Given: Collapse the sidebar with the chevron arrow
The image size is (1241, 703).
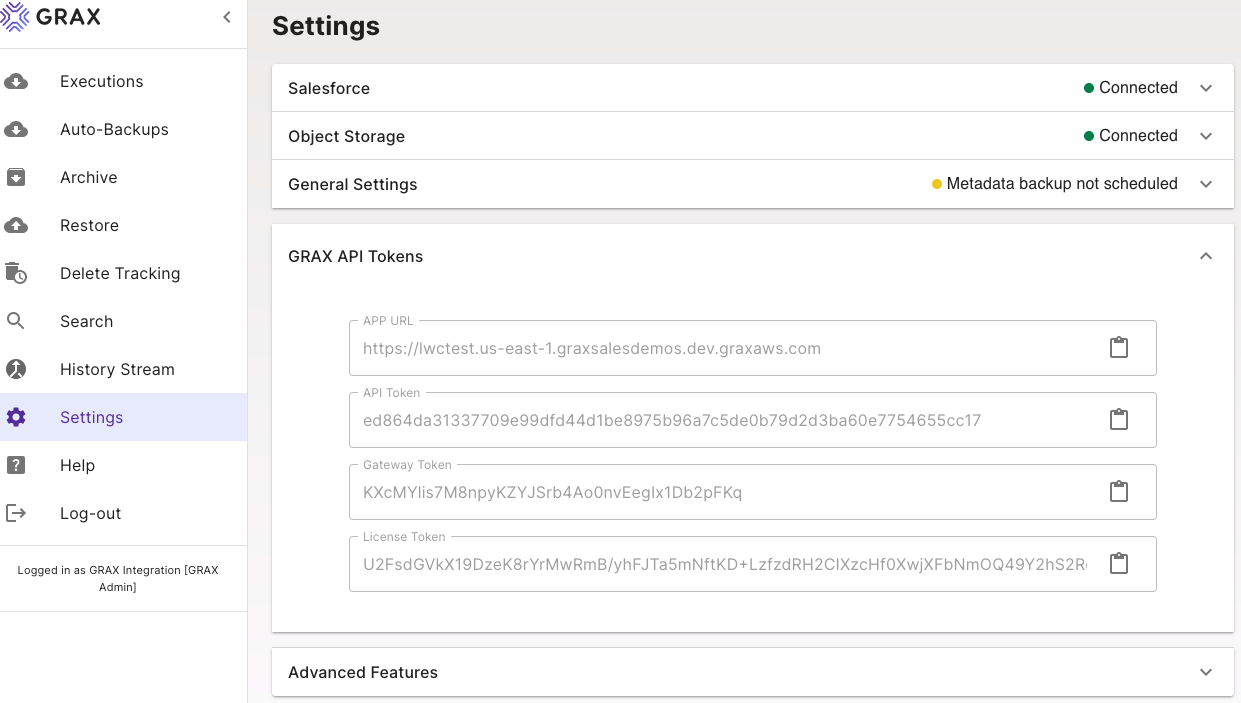Looking at the screenshot, I should point(227,17).
